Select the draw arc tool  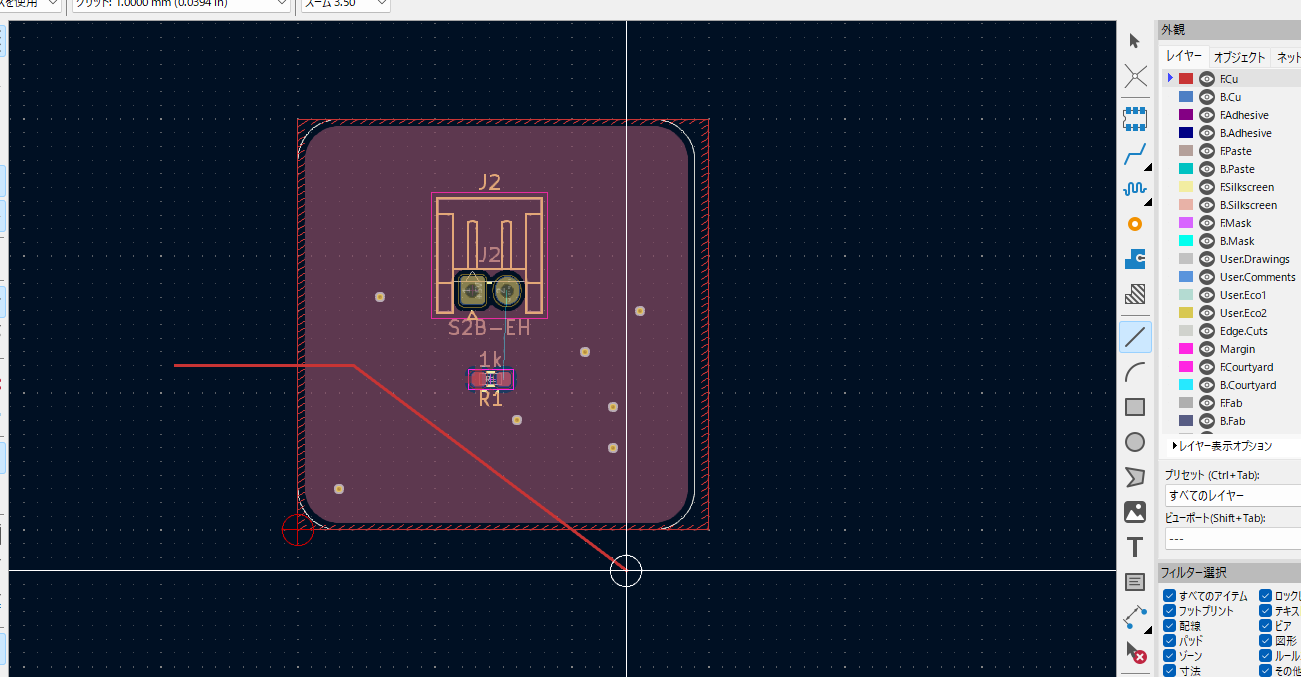[x=1135, y=372]
